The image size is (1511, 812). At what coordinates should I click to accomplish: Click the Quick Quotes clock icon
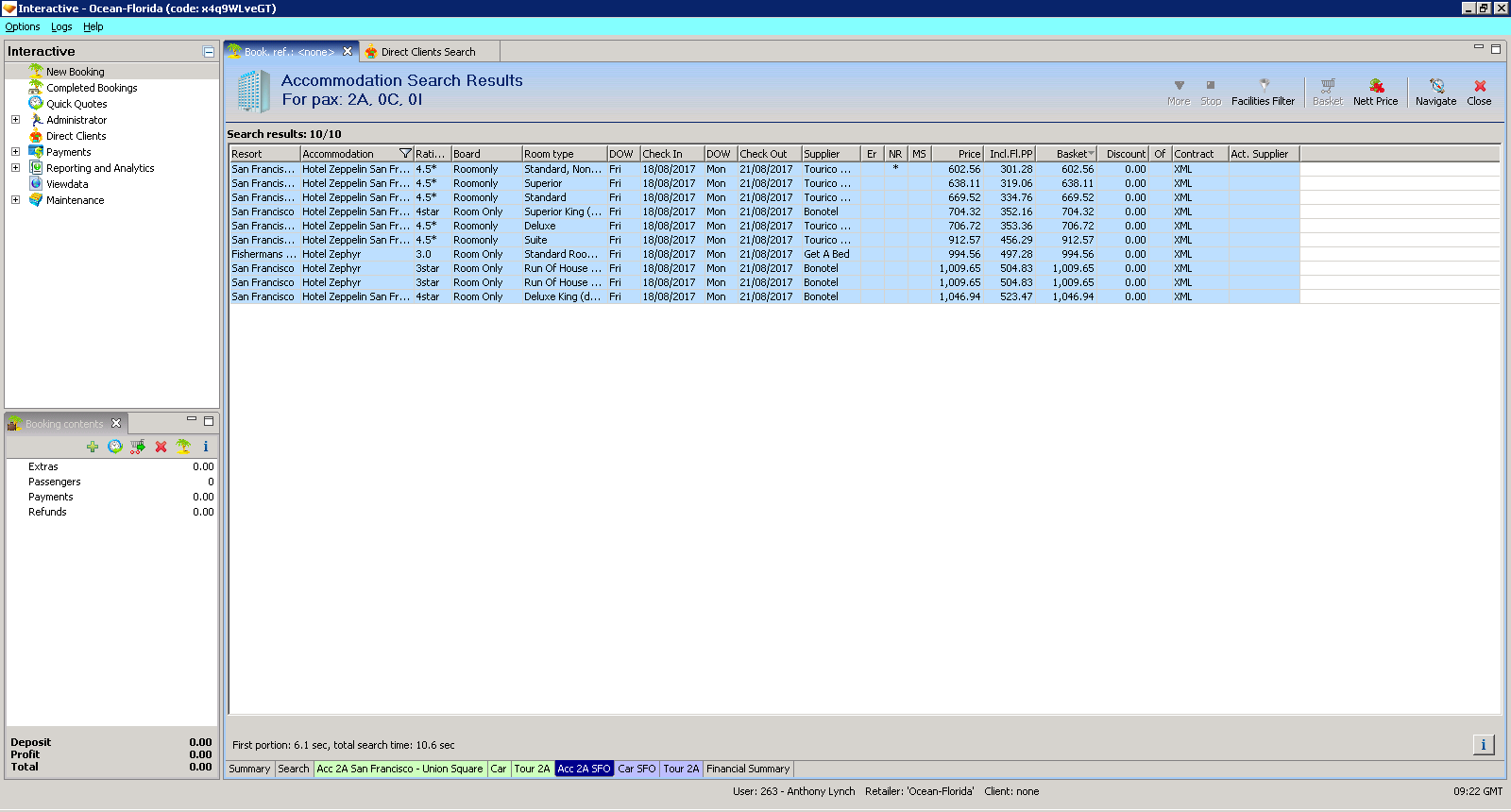(x=36, y=104)
